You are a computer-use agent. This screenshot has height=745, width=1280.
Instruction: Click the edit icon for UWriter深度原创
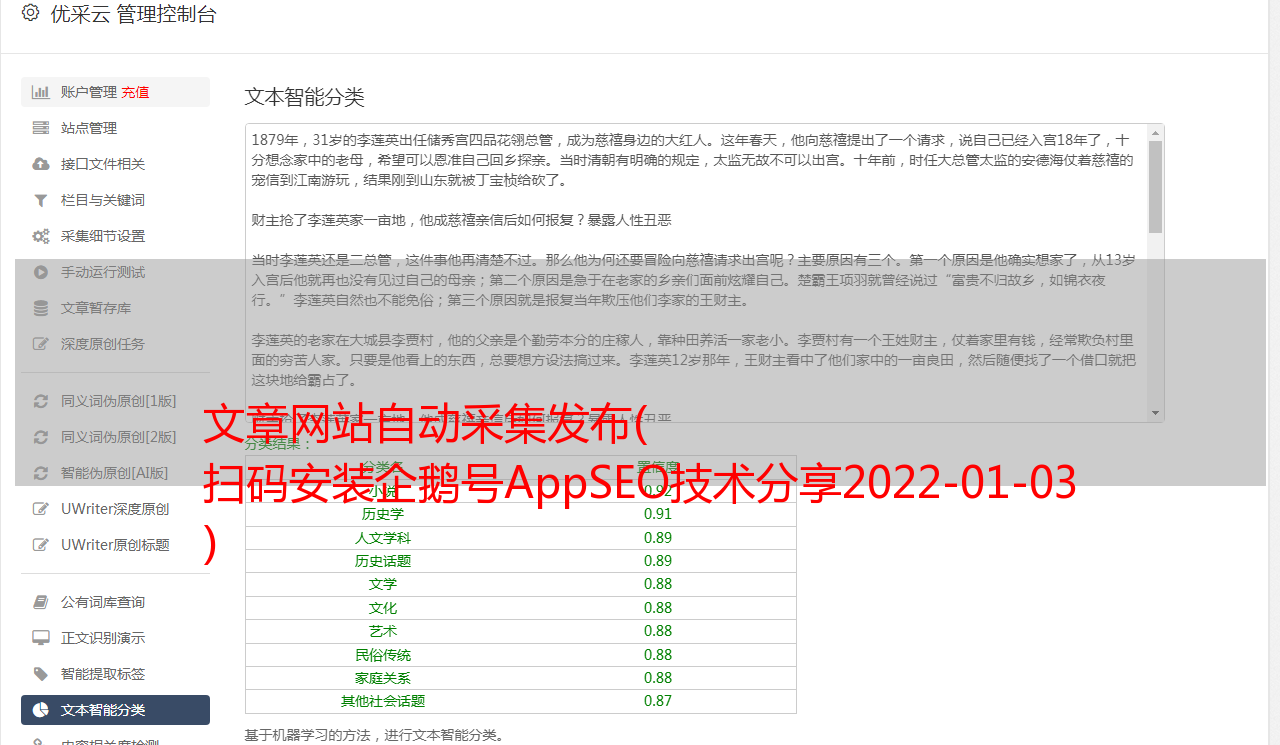[41, 509]
